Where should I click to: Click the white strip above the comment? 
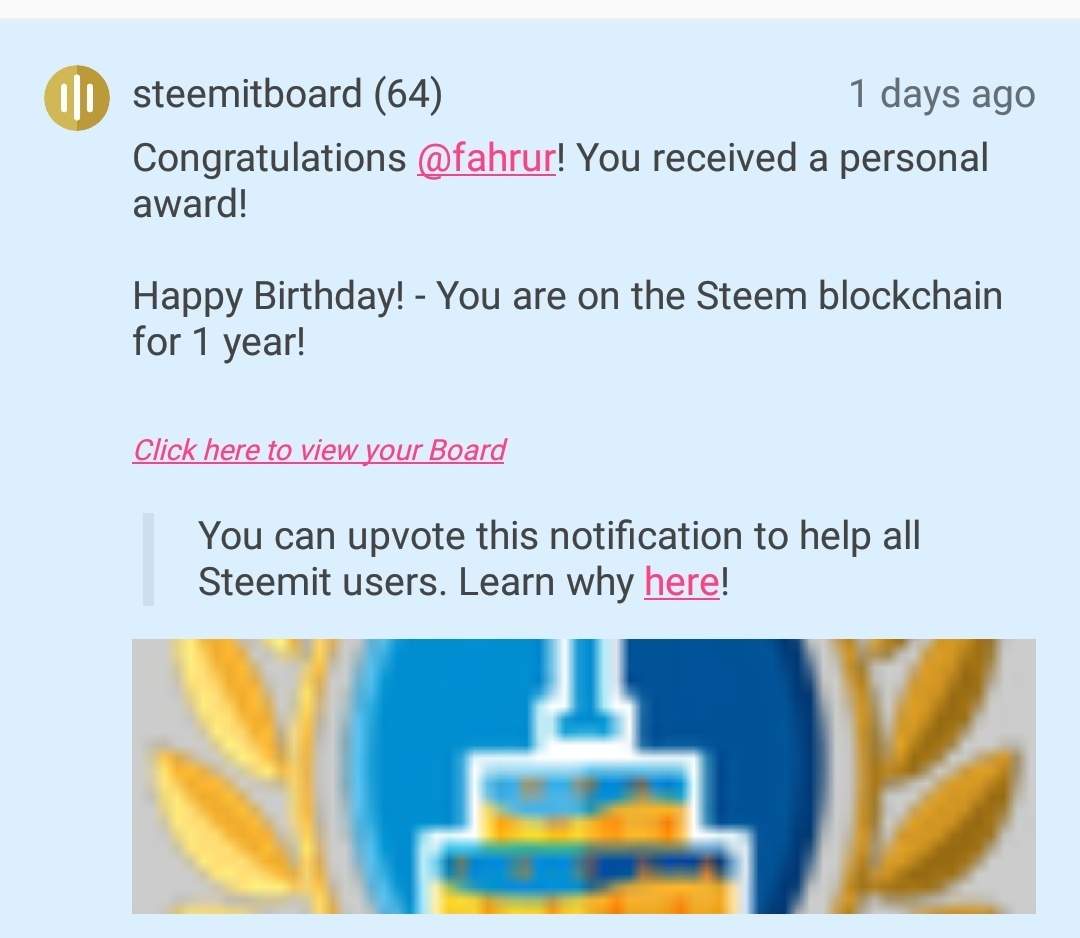(540, 8)
